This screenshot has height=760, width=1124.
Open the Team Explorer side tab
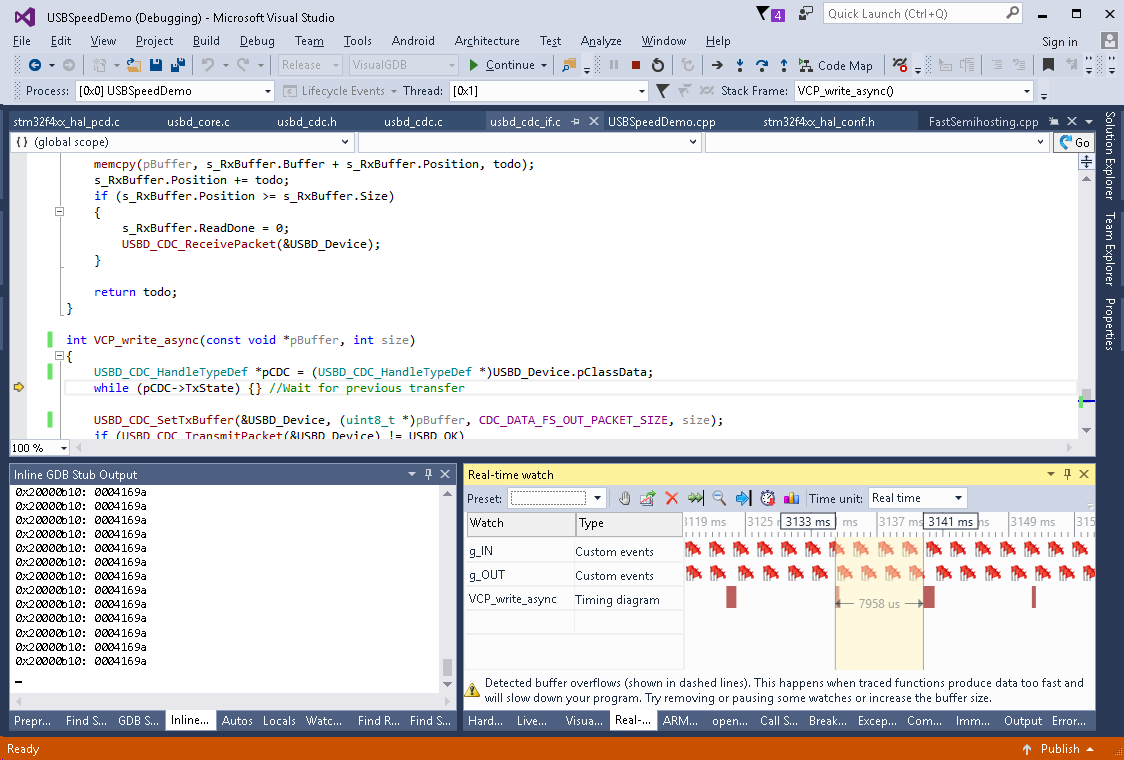(1110, 249)
